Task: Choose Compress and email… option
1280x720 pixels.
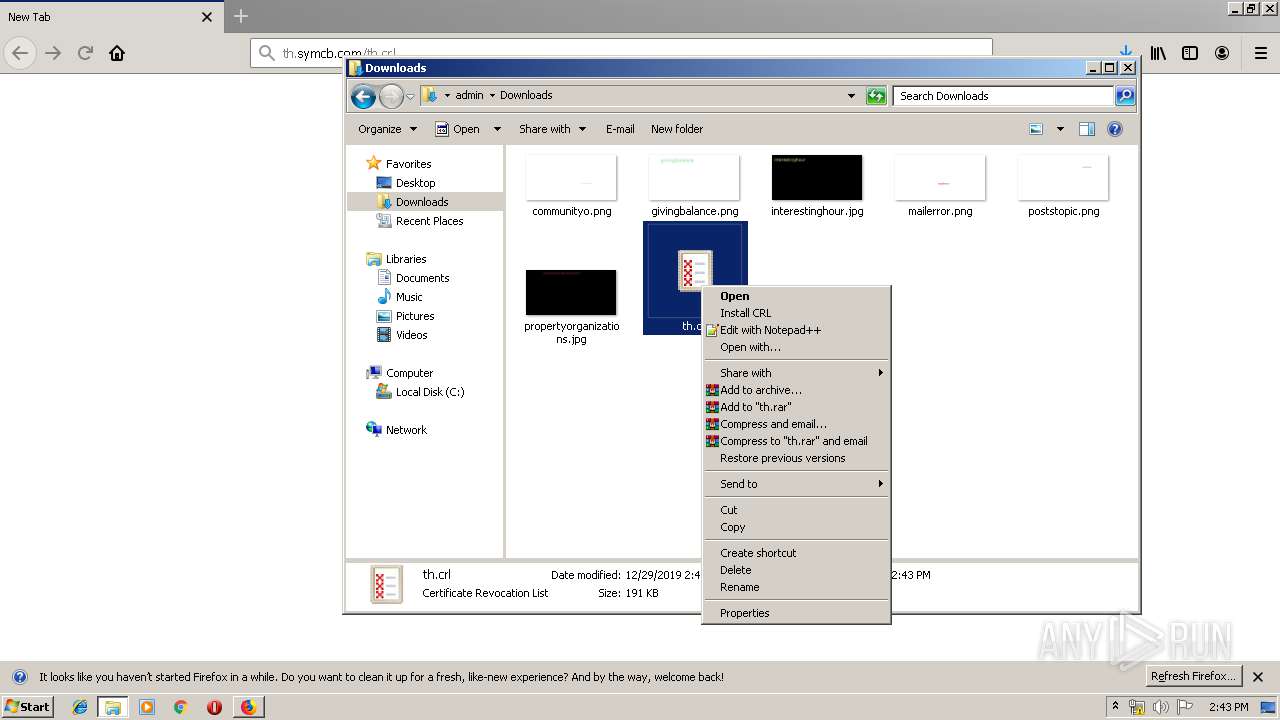Action: [796, 424]
